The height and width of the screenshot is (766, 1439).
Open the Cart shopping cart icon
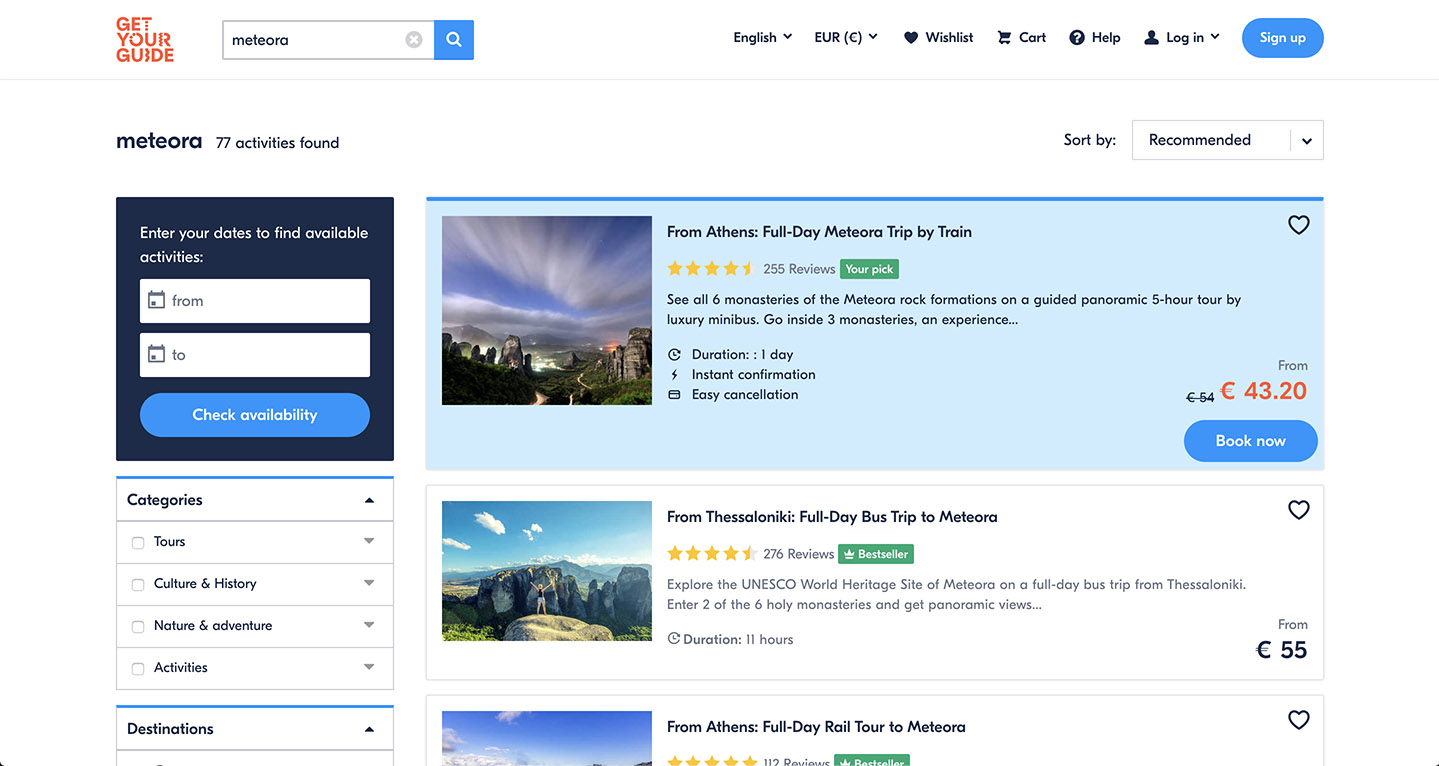click(x=1004, y=38)
